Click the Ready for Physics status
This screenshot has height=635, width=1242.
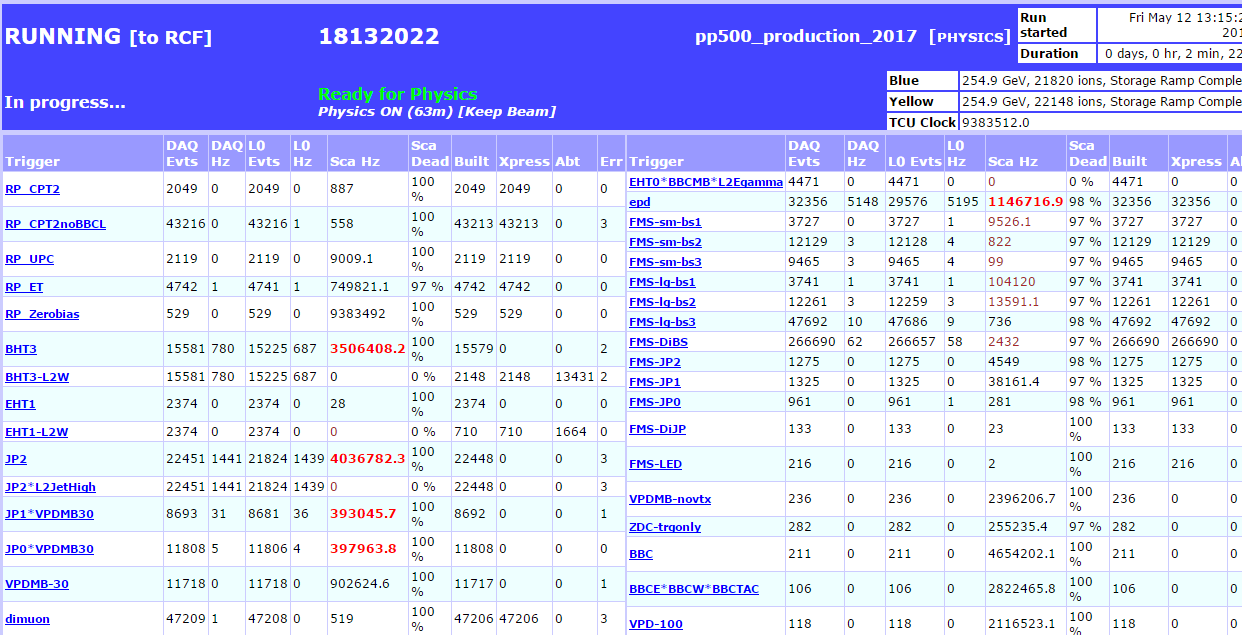pos(398,94)
